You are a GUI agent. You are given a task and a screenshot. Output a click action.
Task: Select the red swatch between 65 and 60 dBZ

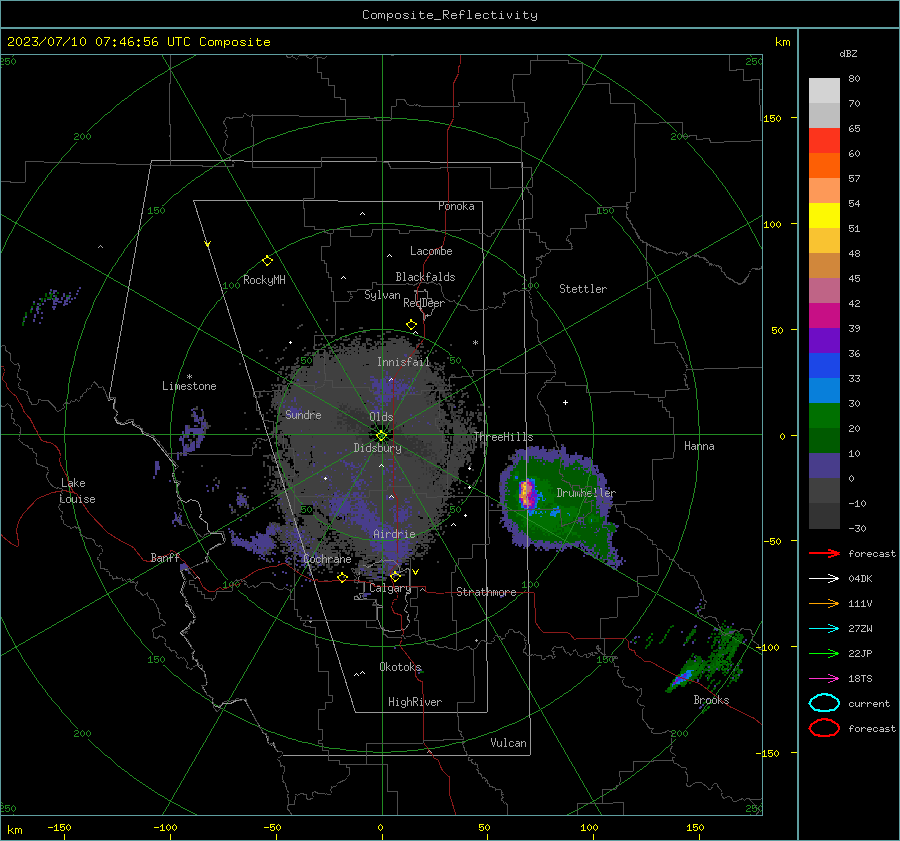coord(824,141)
